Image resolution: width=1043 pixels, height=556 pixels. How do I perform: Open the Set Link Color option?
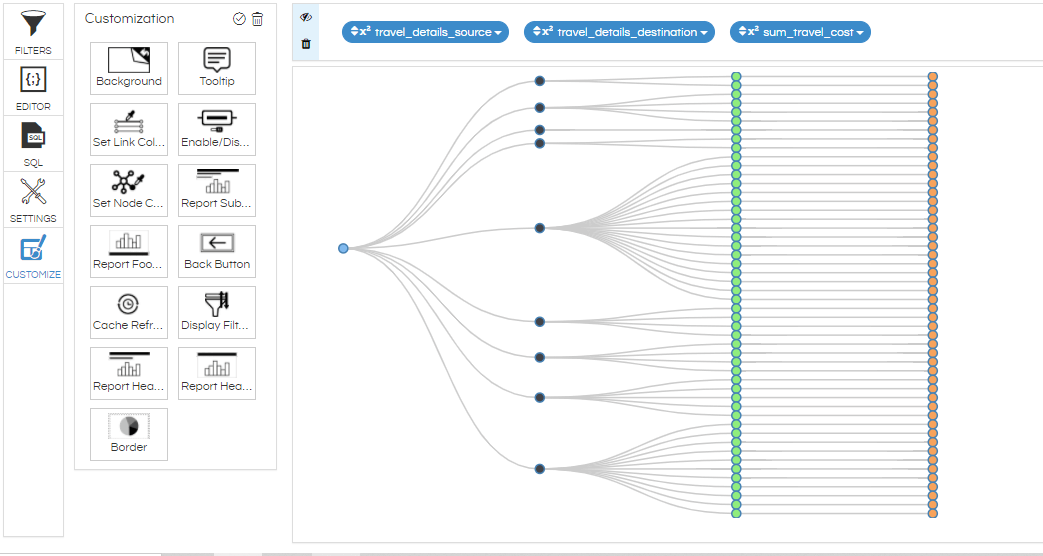[x=129, y=130]
